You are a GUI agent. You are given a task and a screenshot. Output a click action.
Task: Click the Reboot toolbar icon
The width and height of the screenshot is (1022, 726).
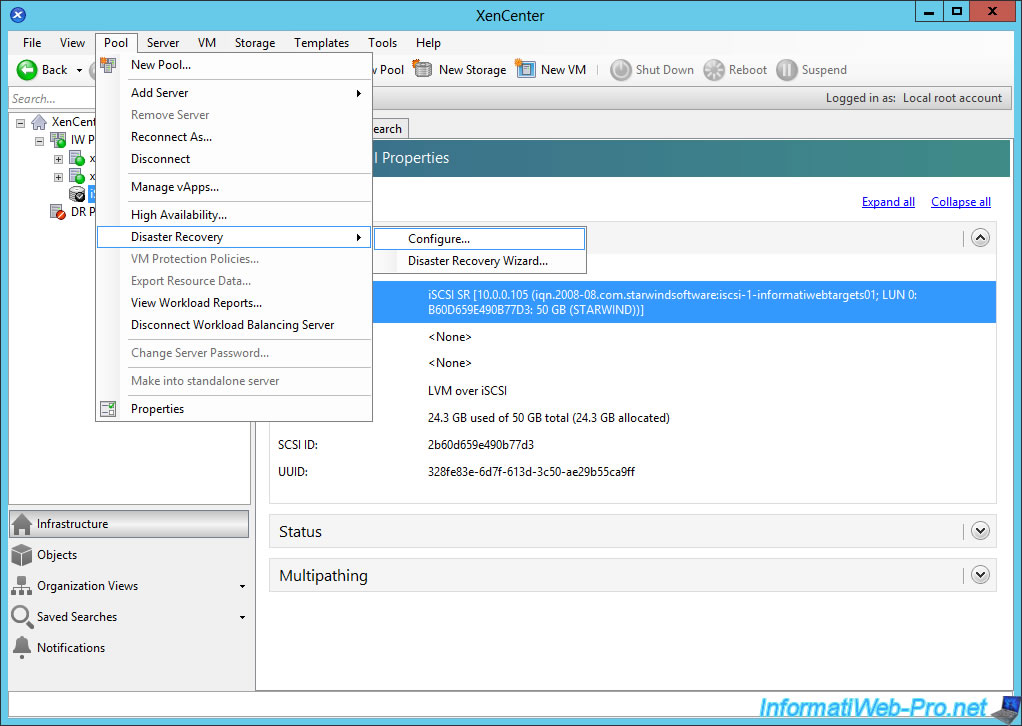point(714,70)
